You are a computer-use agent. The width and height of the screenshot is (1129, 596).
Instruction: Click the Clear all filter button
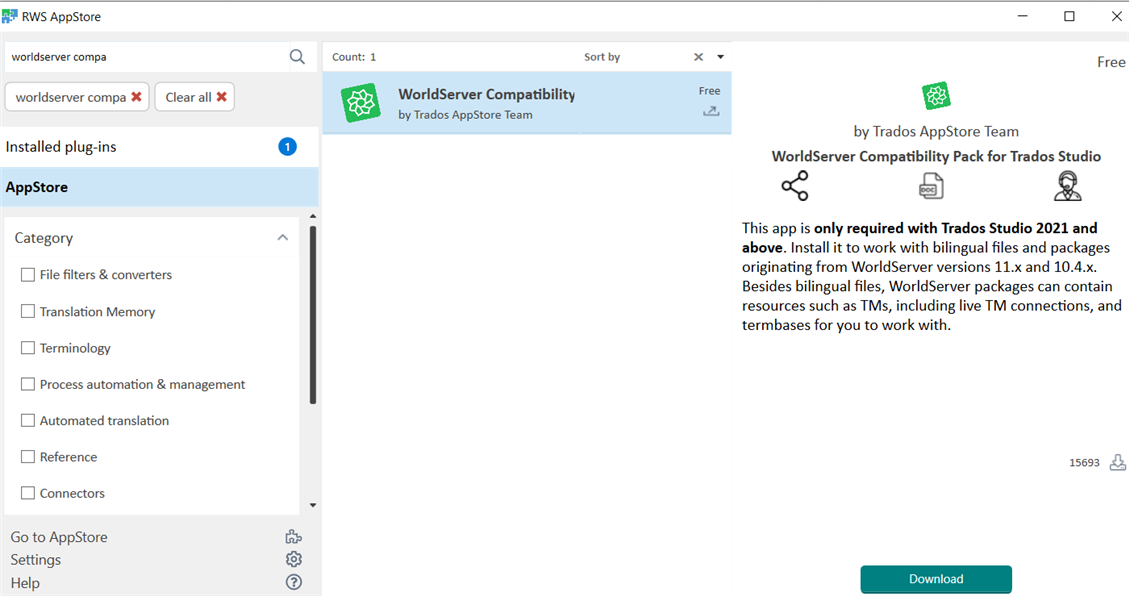[195, 97]
